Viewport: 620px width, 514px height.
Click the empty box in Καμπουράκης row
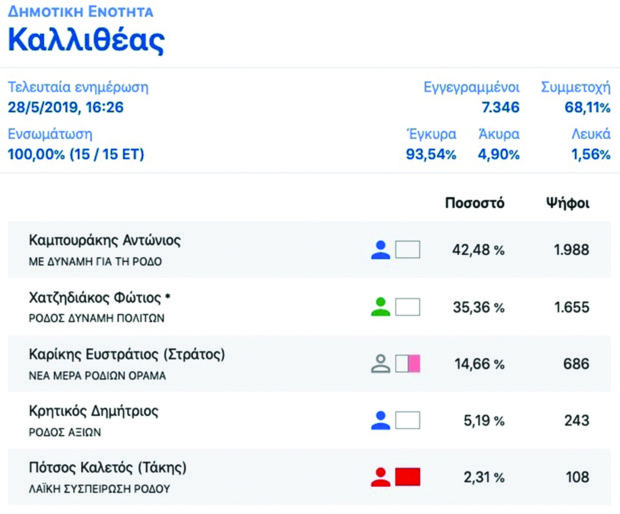(408, 250)
